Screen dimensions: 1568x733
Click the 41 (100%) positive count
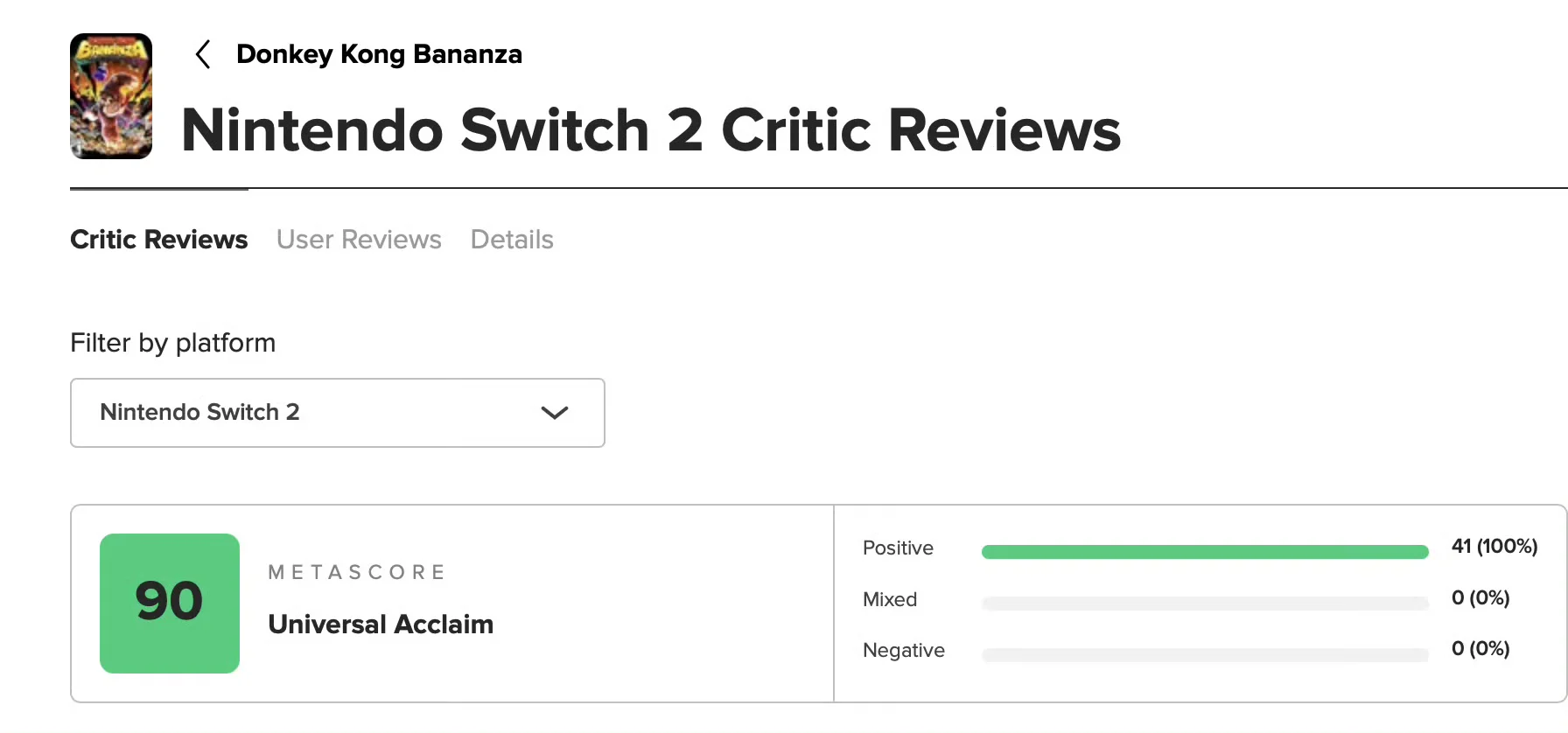(1494, 547)
